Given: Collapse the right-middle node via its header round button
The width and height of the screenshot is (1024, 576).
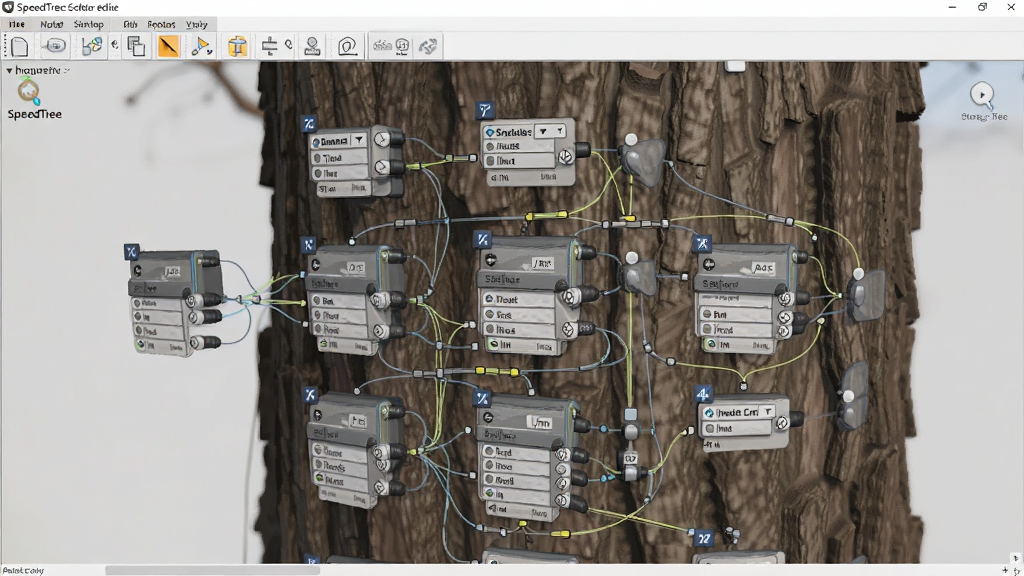Looking at the screenshot, I should coord(709,264).
